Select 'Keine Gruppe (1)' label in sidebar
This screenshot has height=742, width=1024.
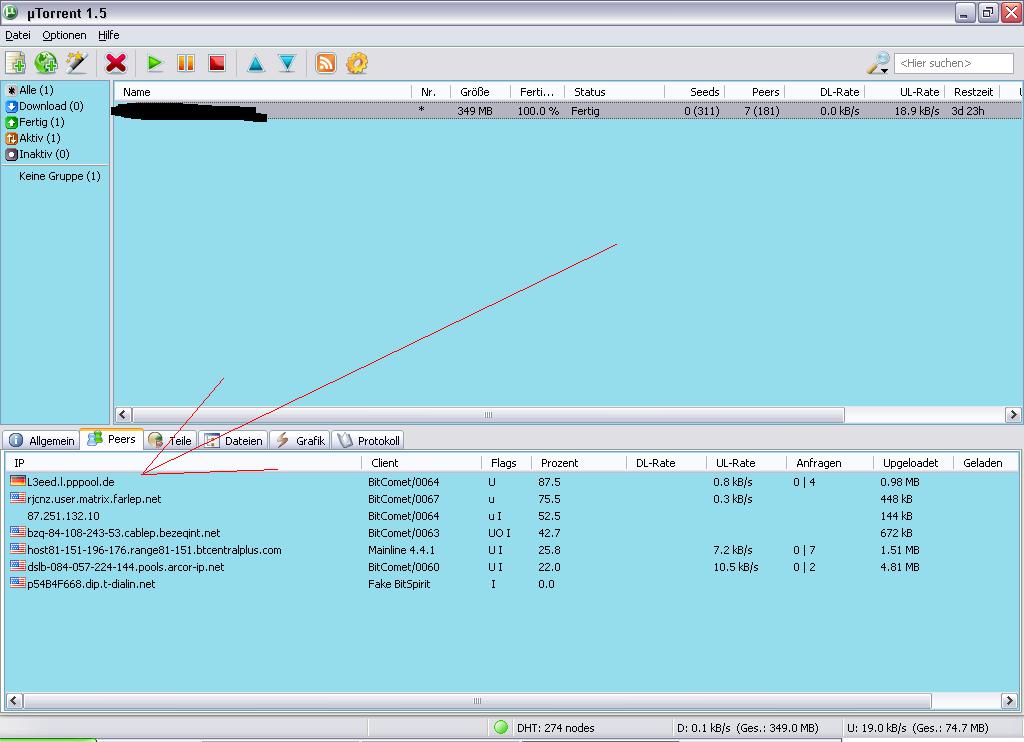(59, 176)
